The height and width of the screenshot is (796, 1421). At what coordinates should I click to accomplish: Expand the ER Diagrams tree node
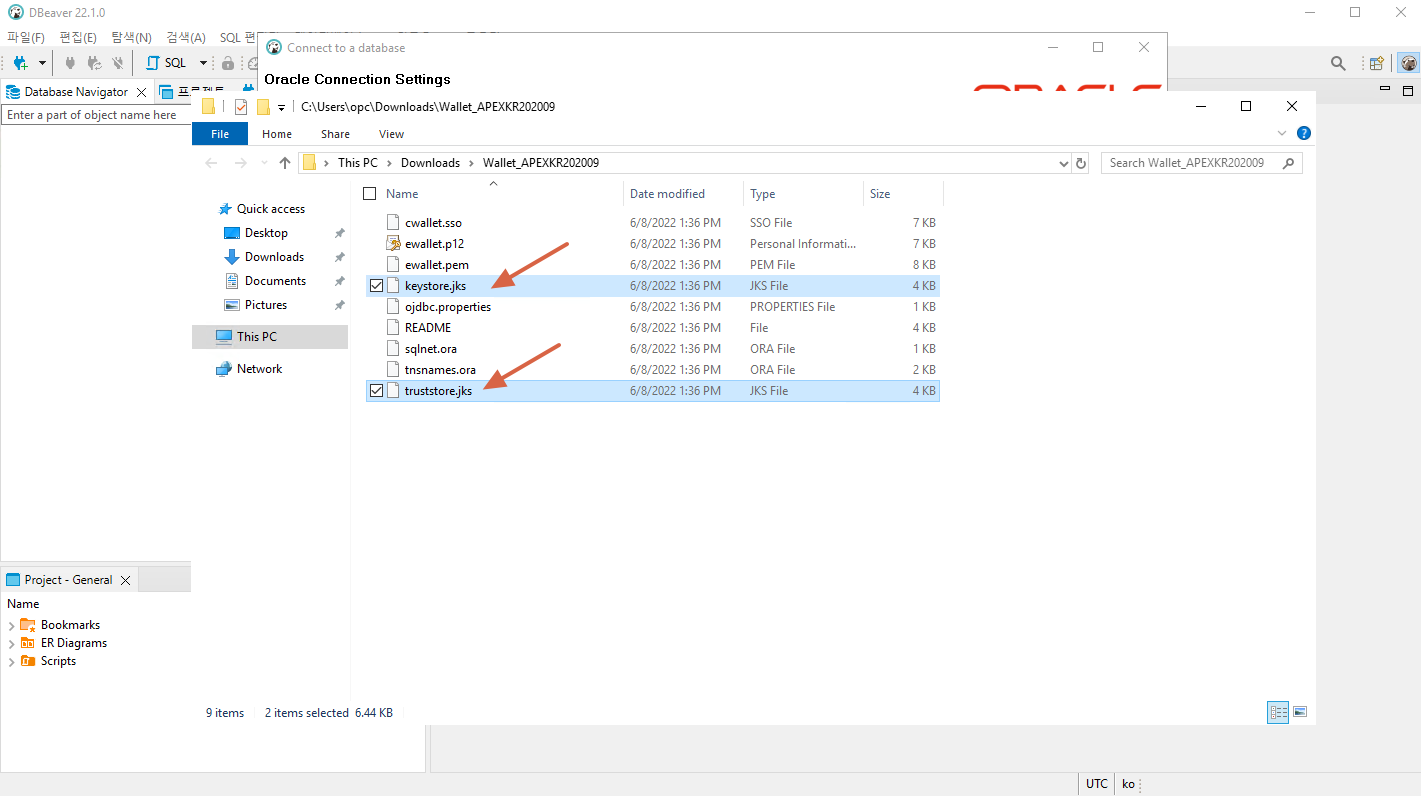click(11, 644)
